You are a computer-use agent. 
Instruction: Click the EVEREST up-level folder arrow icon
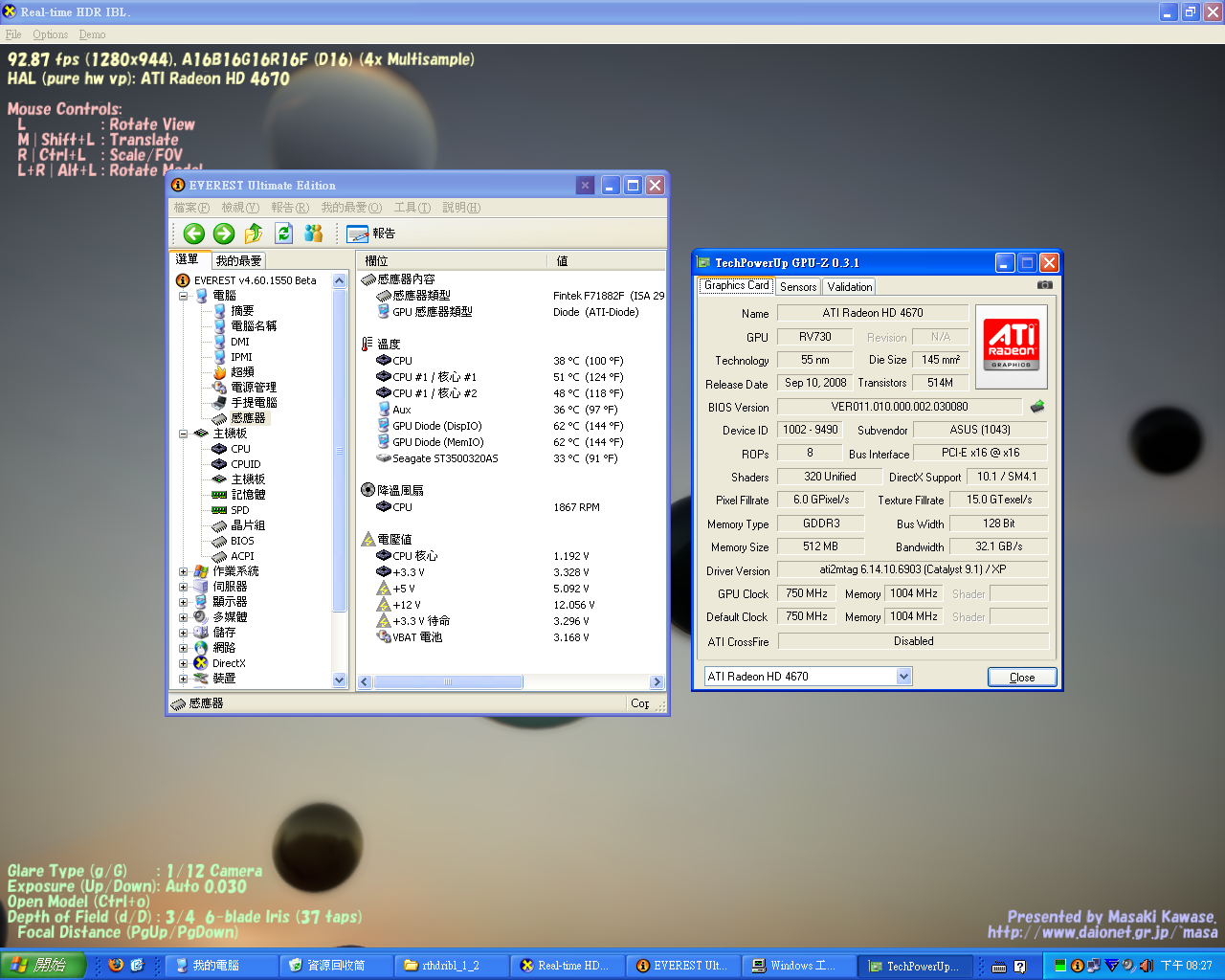point(254,234)
